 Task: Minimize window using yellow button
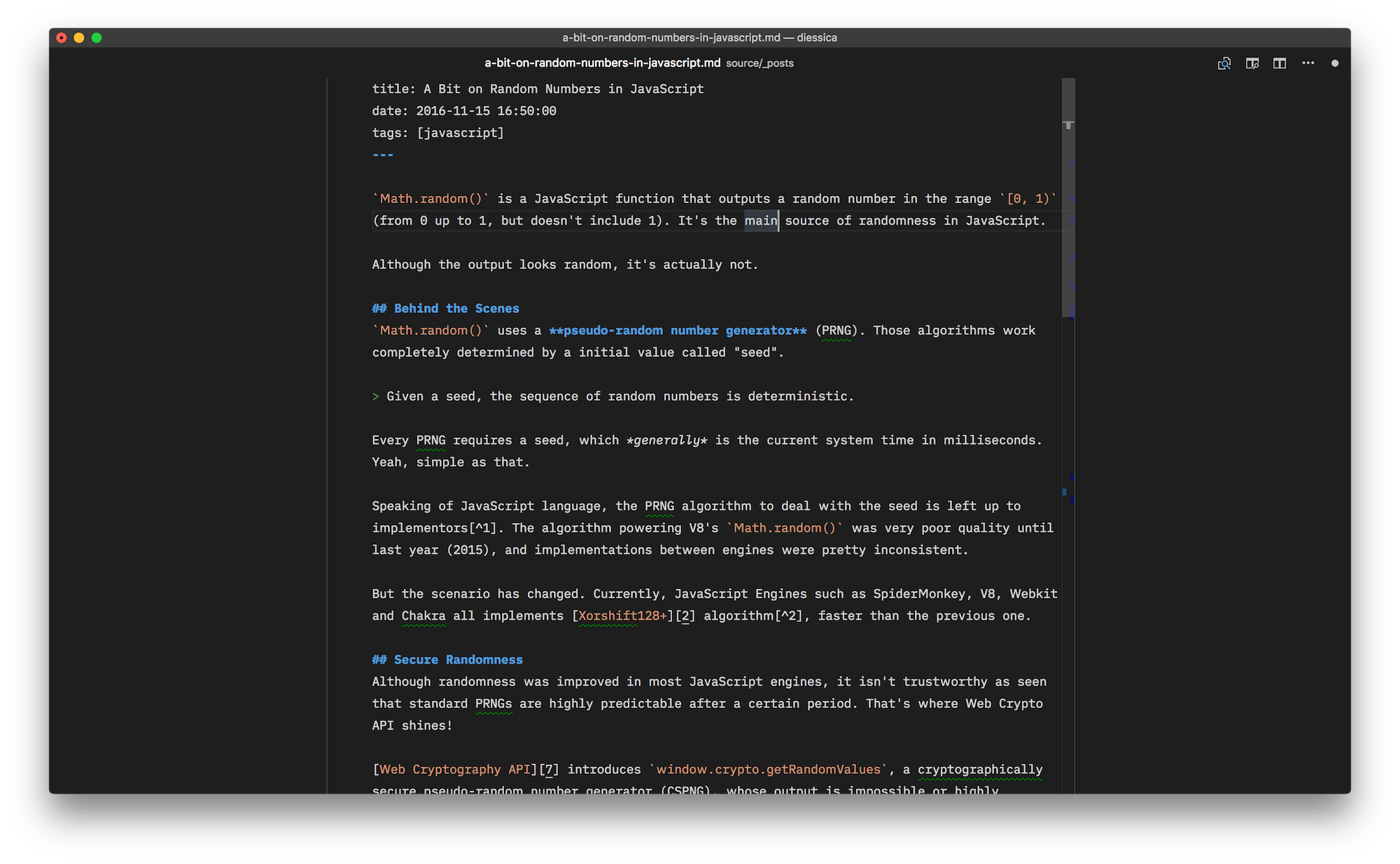pyautogui.click(x=79, y=38)
